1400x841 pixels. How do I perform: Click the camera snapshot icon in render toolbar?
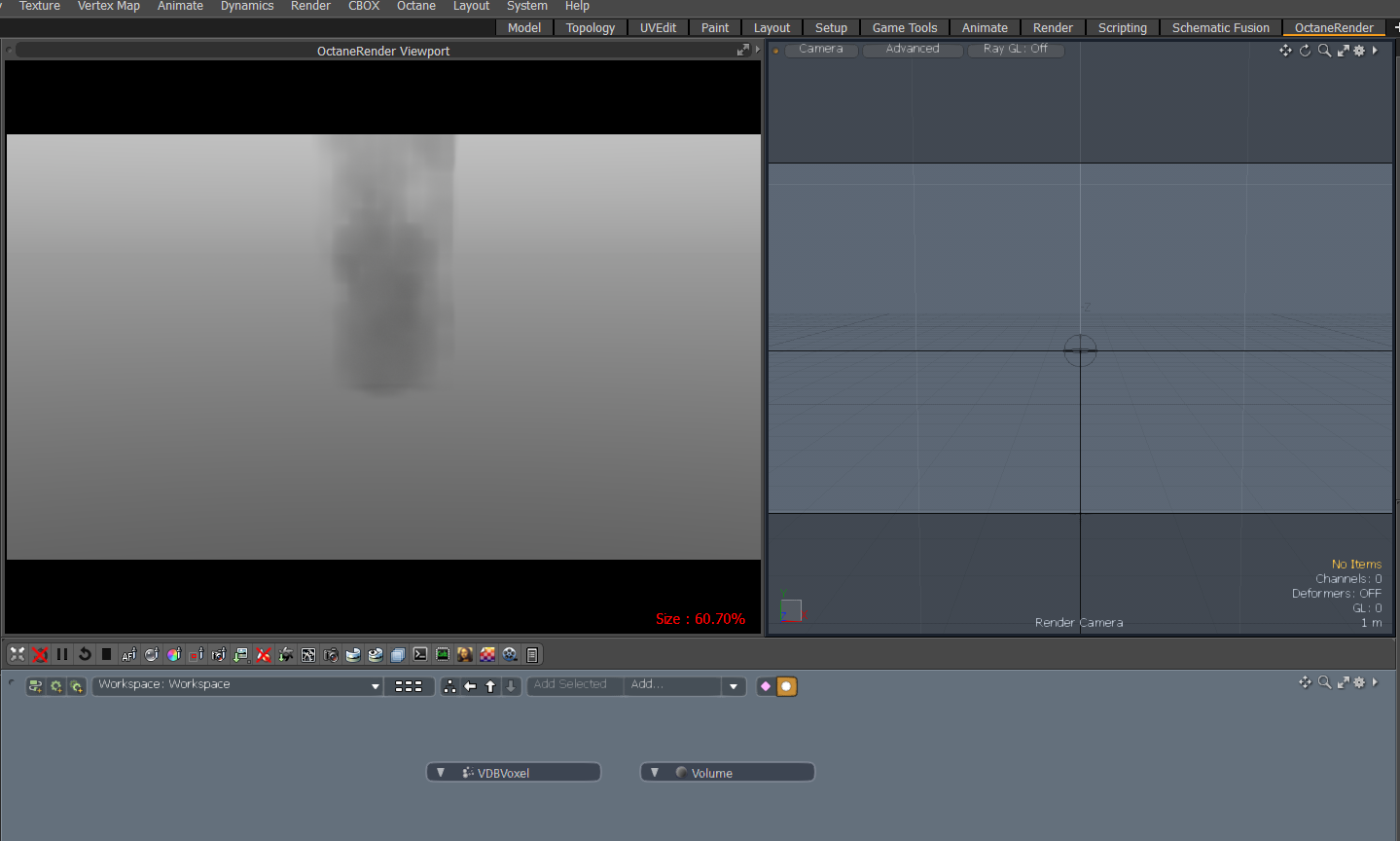[x=331, y=655]
